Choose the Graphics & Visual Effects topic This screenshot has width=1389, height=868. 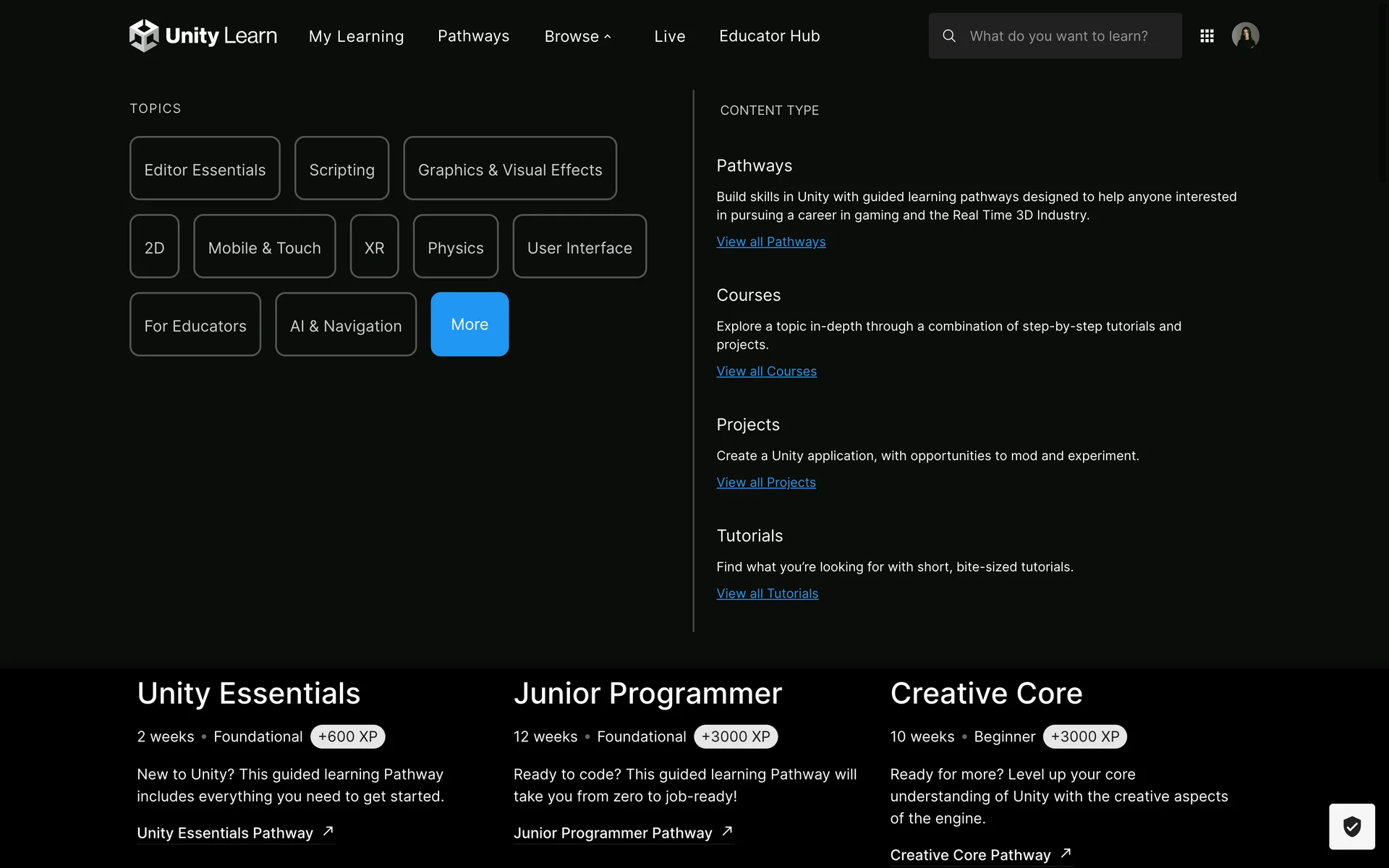click(509, 169)
